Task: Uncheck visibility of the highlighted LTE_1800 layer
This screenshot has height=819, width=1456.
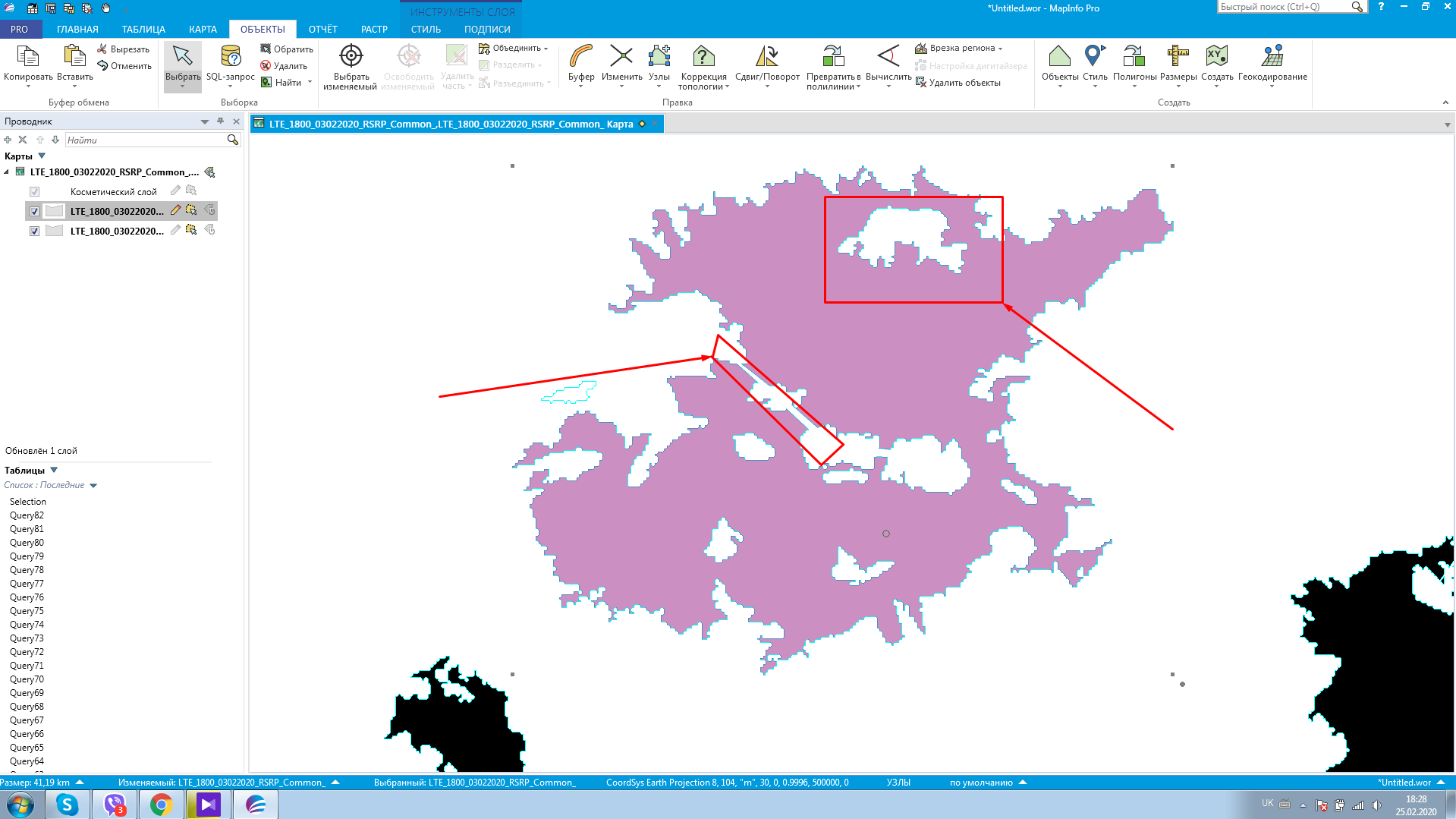Action: [x=34, y=212]
